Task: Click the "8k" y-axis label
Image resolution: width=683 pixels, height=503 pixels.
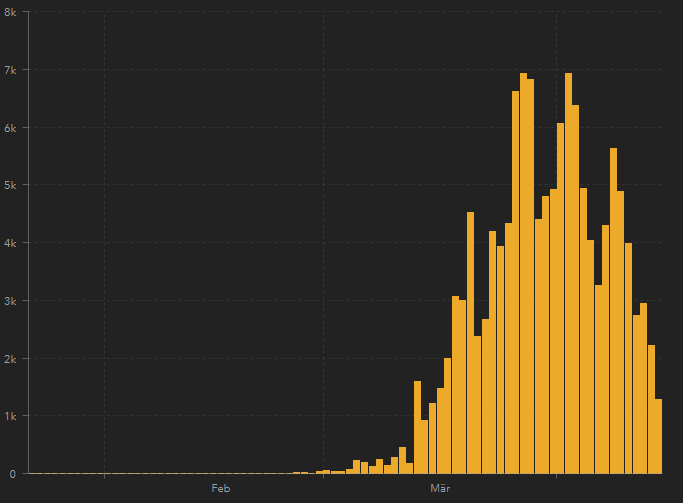Action: [x=10, y=12]
